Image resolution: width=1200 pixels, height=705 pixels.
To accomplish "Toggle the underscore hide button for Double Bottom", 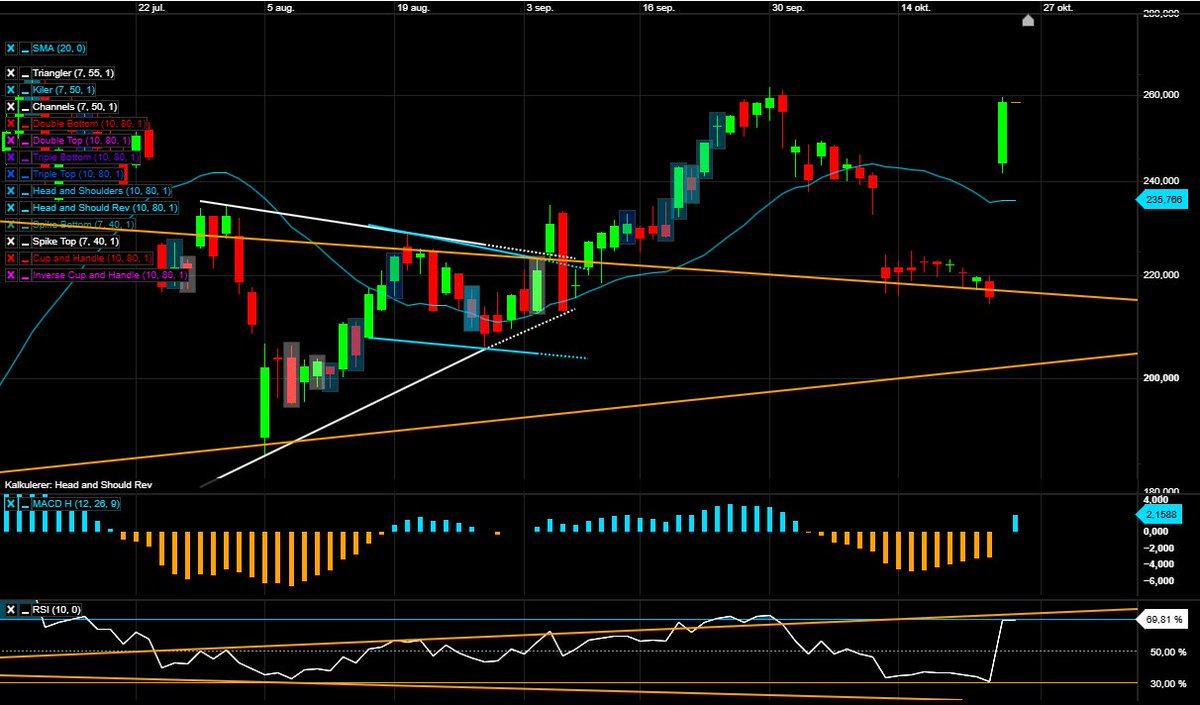I will [25, 124].
